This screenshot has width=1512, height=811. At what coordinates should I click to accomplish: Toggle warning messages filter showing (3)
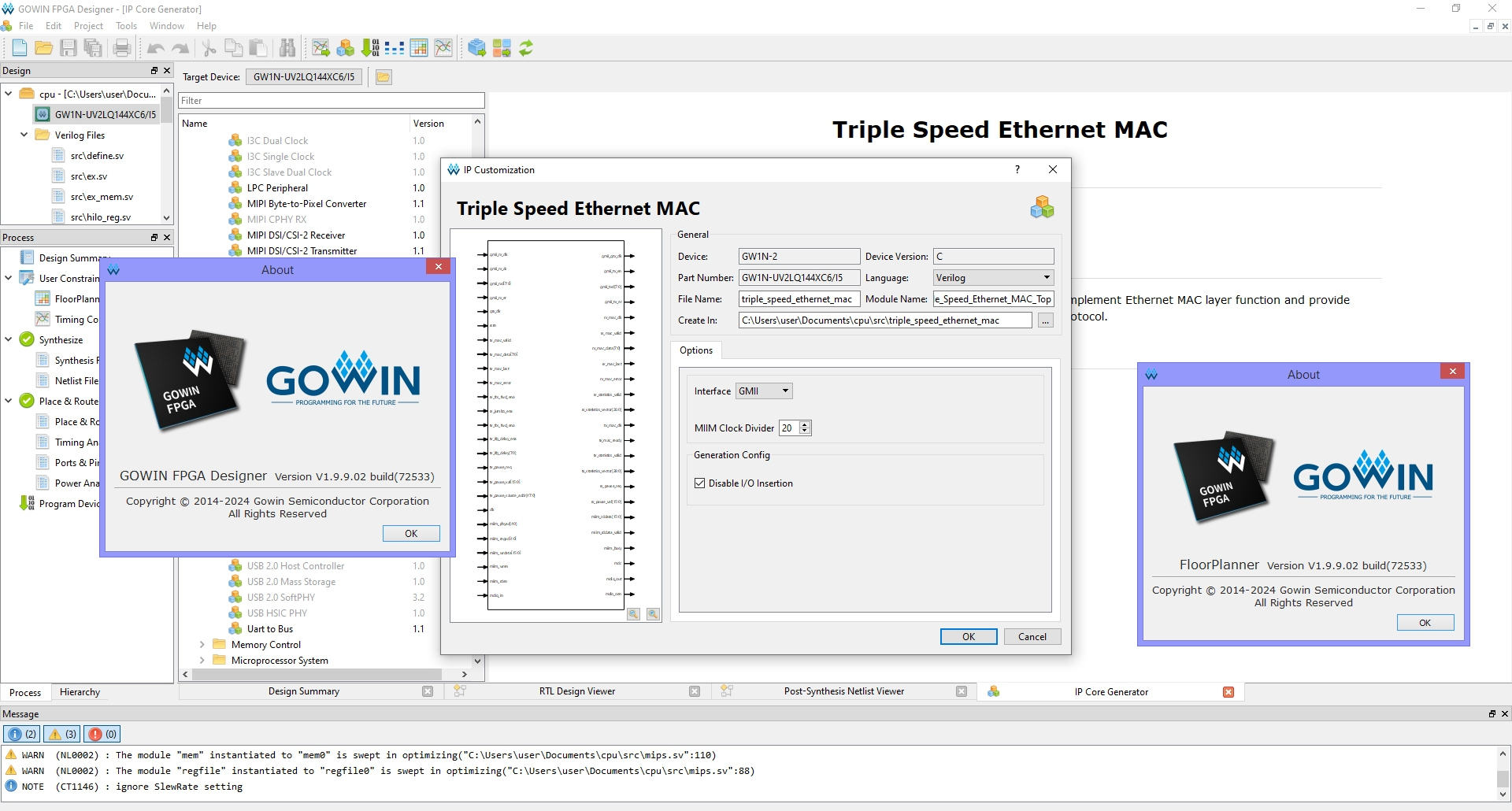62,734
